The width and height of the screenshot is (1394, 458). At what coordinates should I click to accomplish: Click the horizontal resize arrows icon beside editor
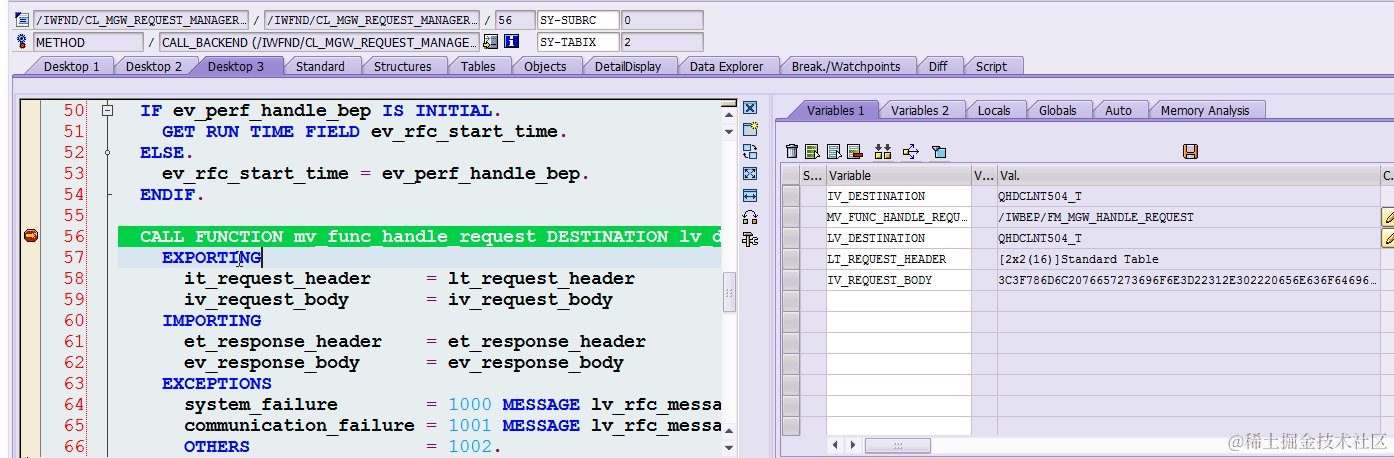tap(750, 195)
